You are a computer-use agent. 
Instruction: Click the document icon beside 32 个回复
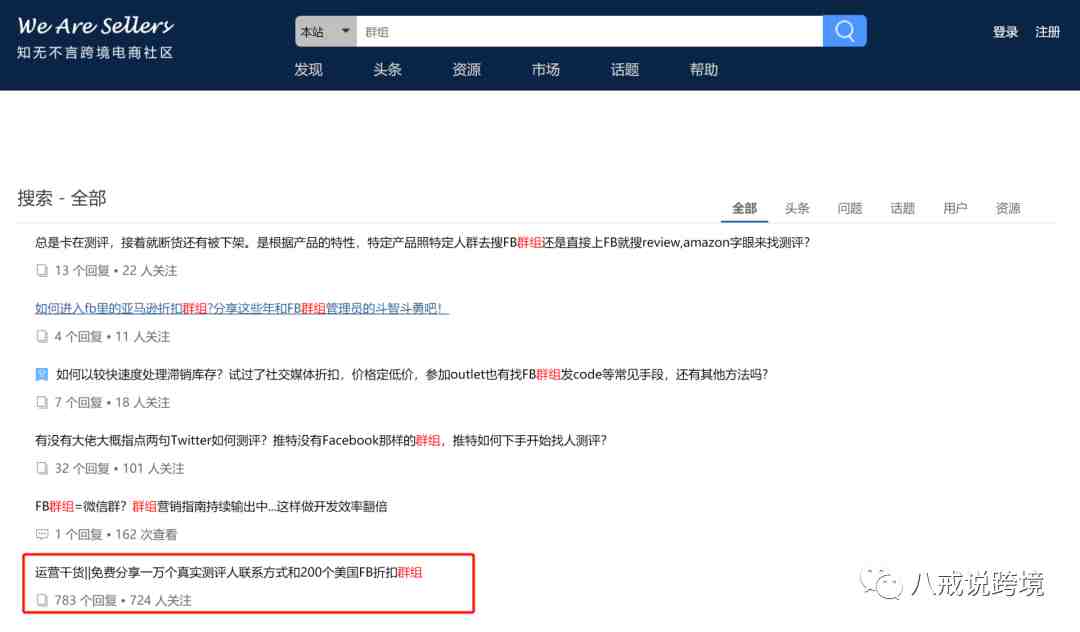(x=42, y=469)
